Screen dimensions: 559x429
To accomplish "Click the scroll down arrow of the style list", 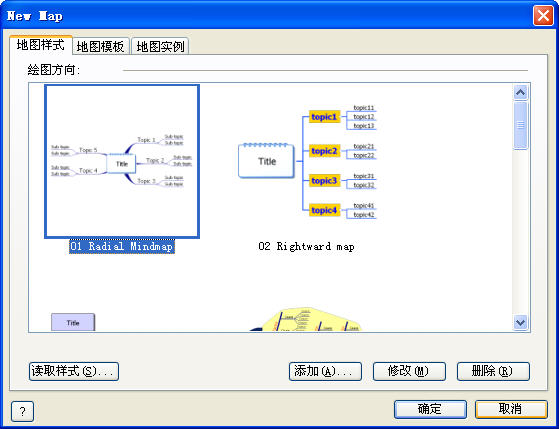I will pyautogui.click(x=520, y=322).
